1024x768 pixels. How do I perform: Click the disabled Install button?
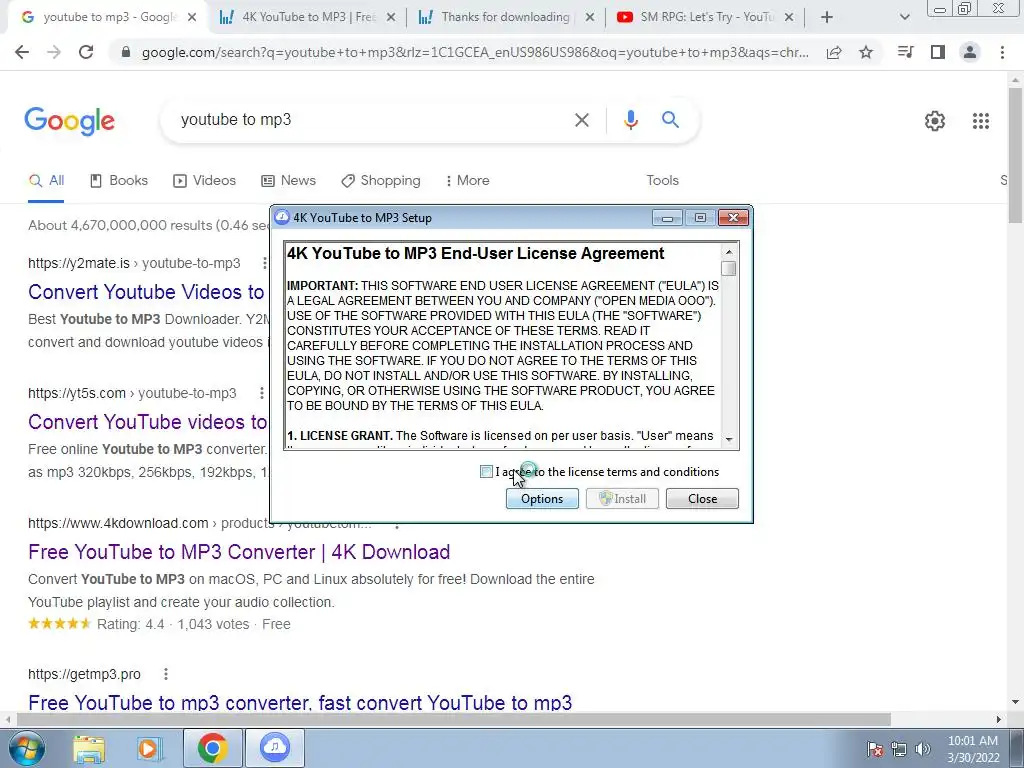[622, 499]
